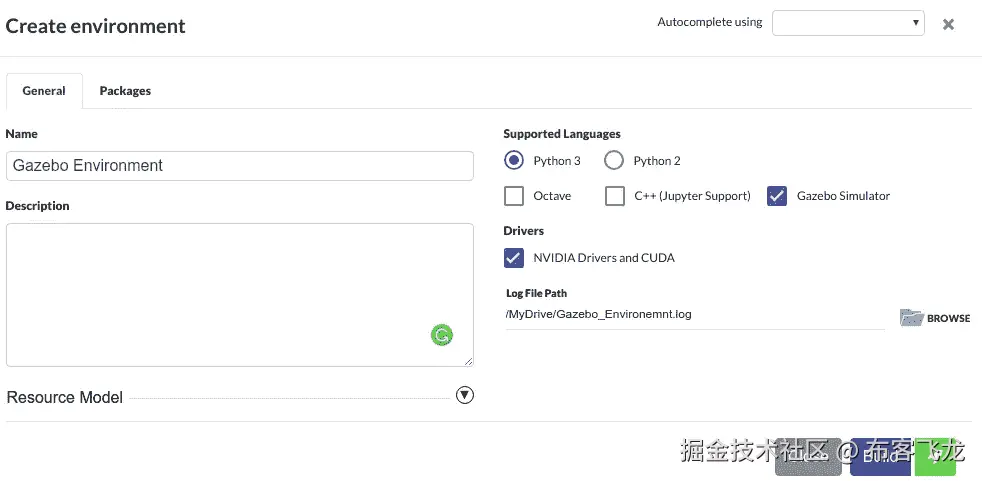Screen dimensions: 982x481
Task: Click the gray button at dialog bottom
Action: click(808, 455)
